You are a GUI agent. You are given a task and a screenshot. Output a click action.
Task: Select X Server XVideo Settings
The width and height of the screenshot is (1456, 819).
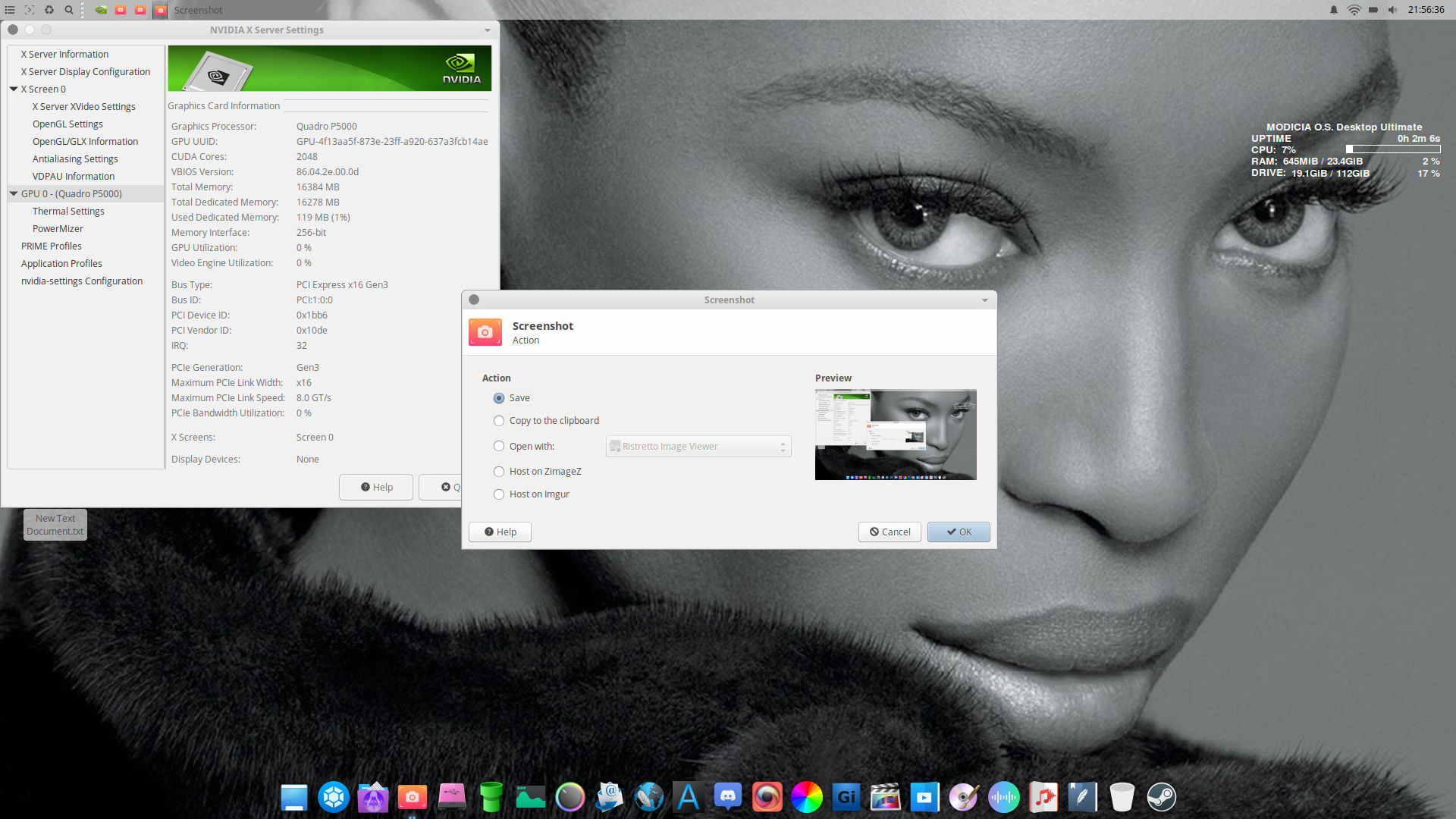[x=83, y=107]
